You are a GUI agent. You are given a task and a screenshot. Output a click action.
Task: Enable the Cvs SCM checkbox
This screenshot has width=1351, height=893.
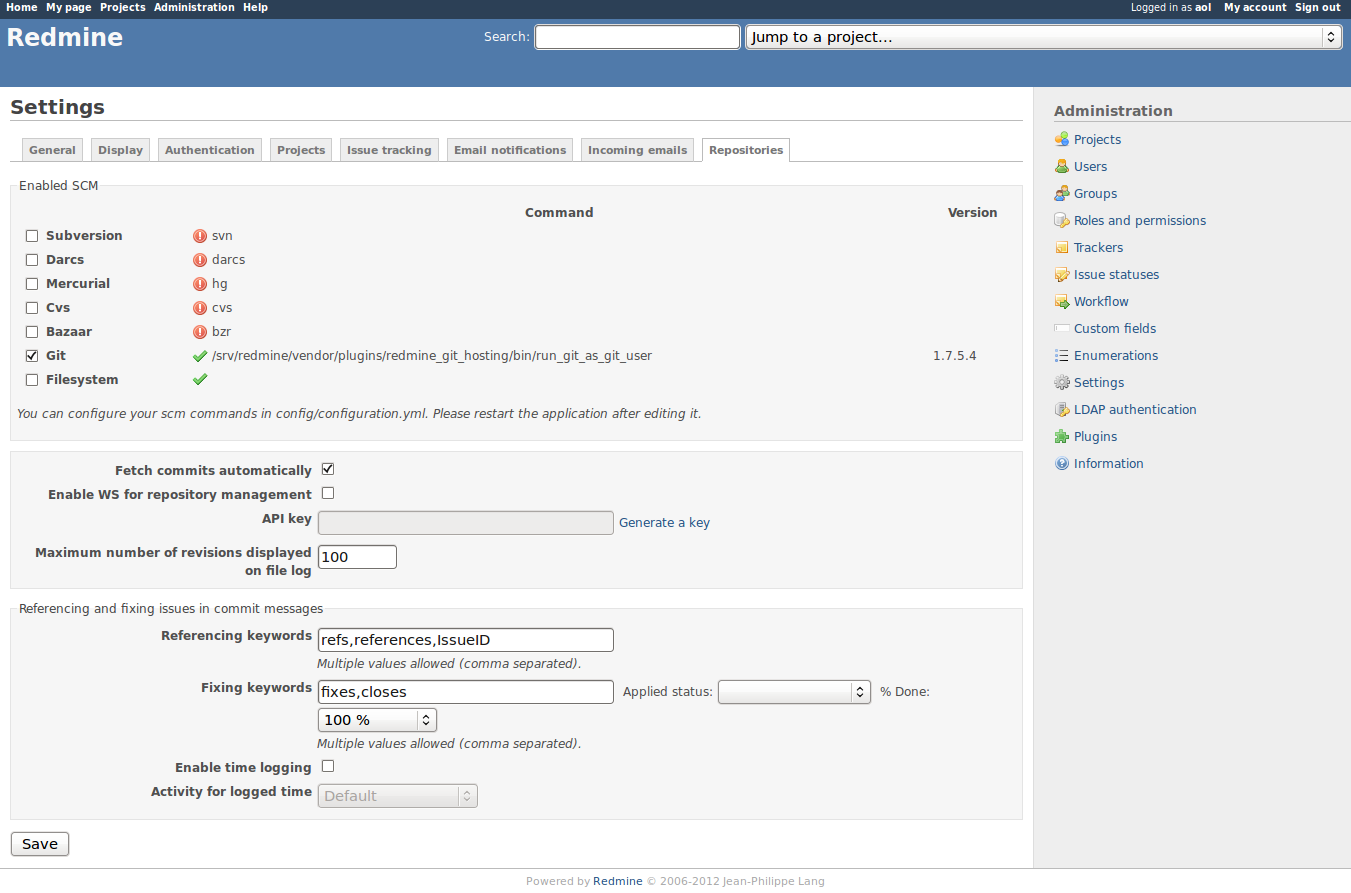pyautogui.click(x=32, y=308)
